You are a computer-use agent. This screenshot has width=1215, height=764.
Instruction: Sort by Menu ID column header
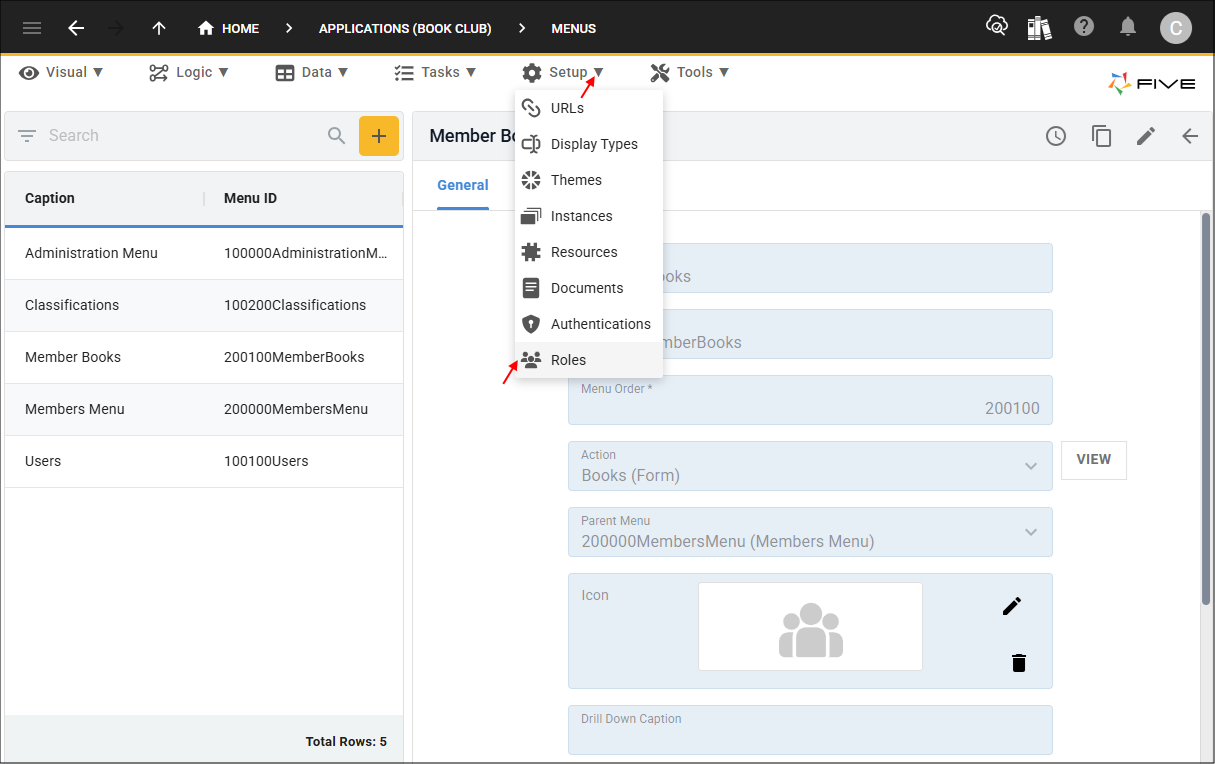(x=250, y=198)
